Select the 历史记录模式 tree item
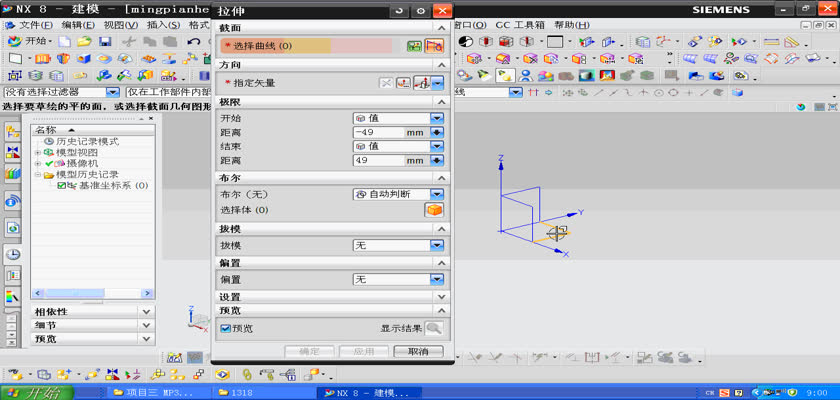The width and height of the screenshot is (840, 400). click(87, 141)
